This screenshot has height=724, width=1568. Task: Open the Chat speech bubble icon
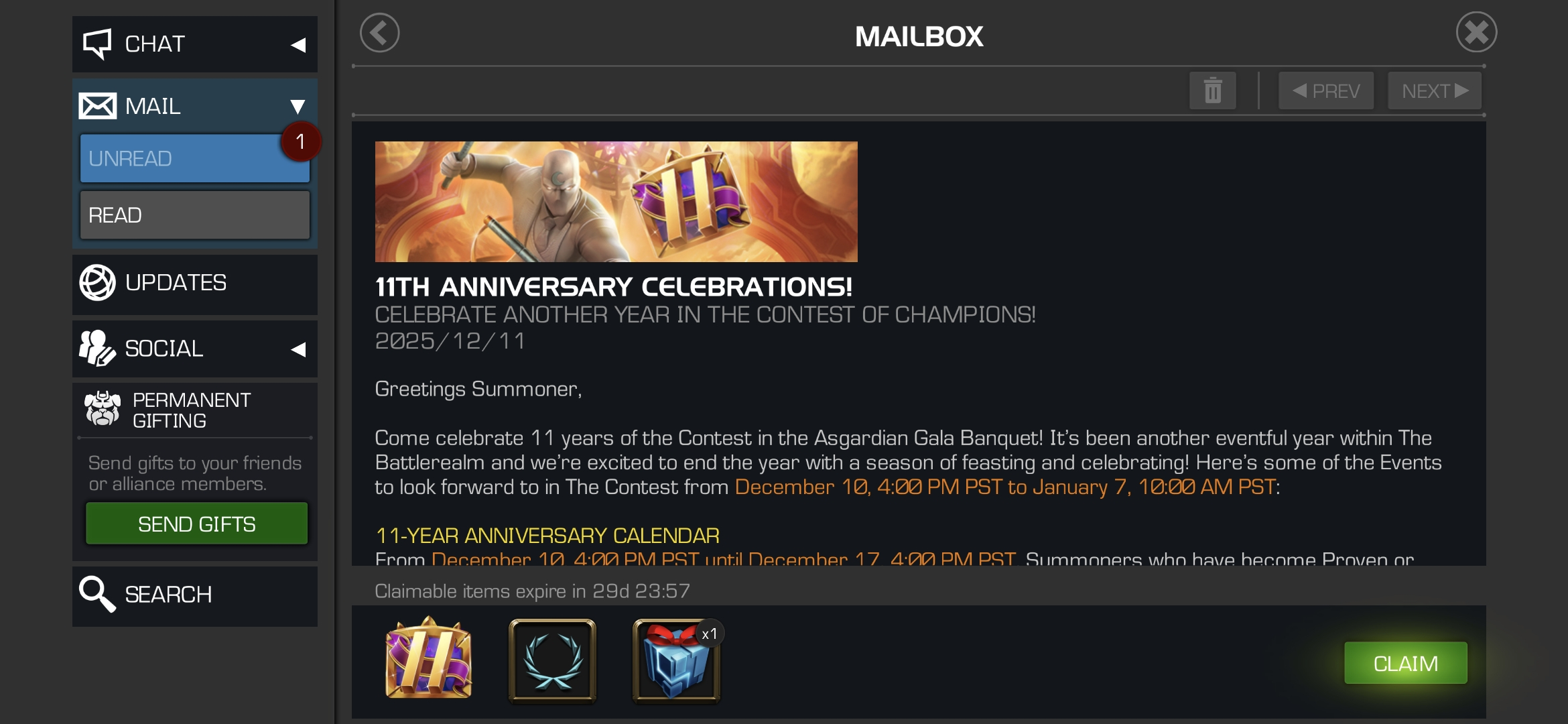pyautogui.click(x=97, y=44)
